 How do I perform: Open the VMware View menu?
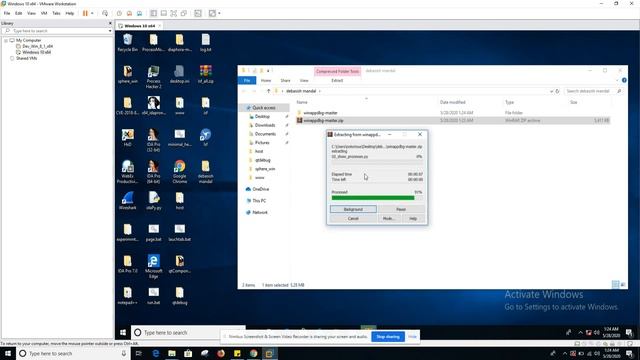(x=31, y=13)
